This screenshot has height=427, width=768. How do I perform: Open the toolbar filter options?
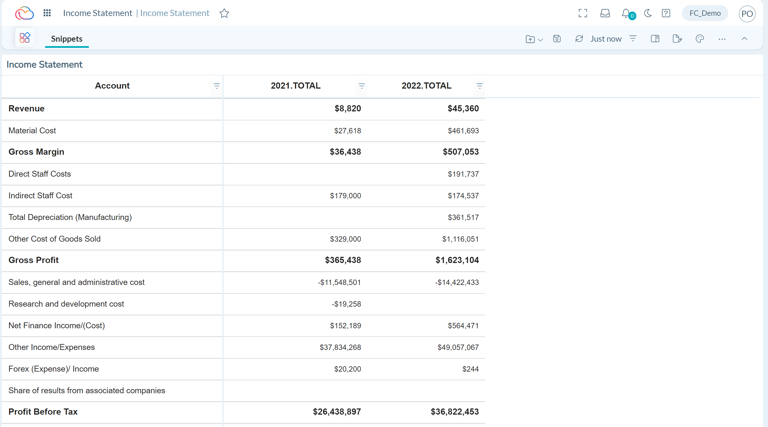pos(633,39)
